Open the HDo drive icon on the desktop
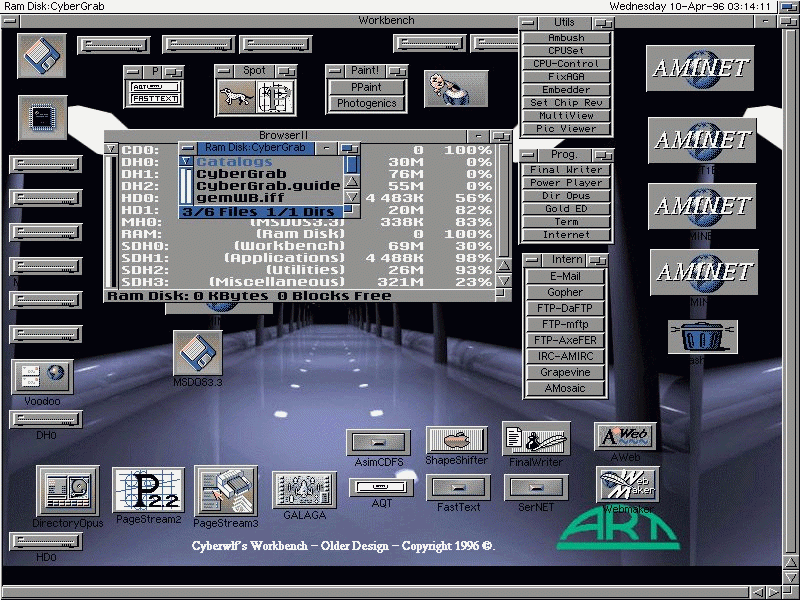Viewport: 800px width, 600px height. 46,541
